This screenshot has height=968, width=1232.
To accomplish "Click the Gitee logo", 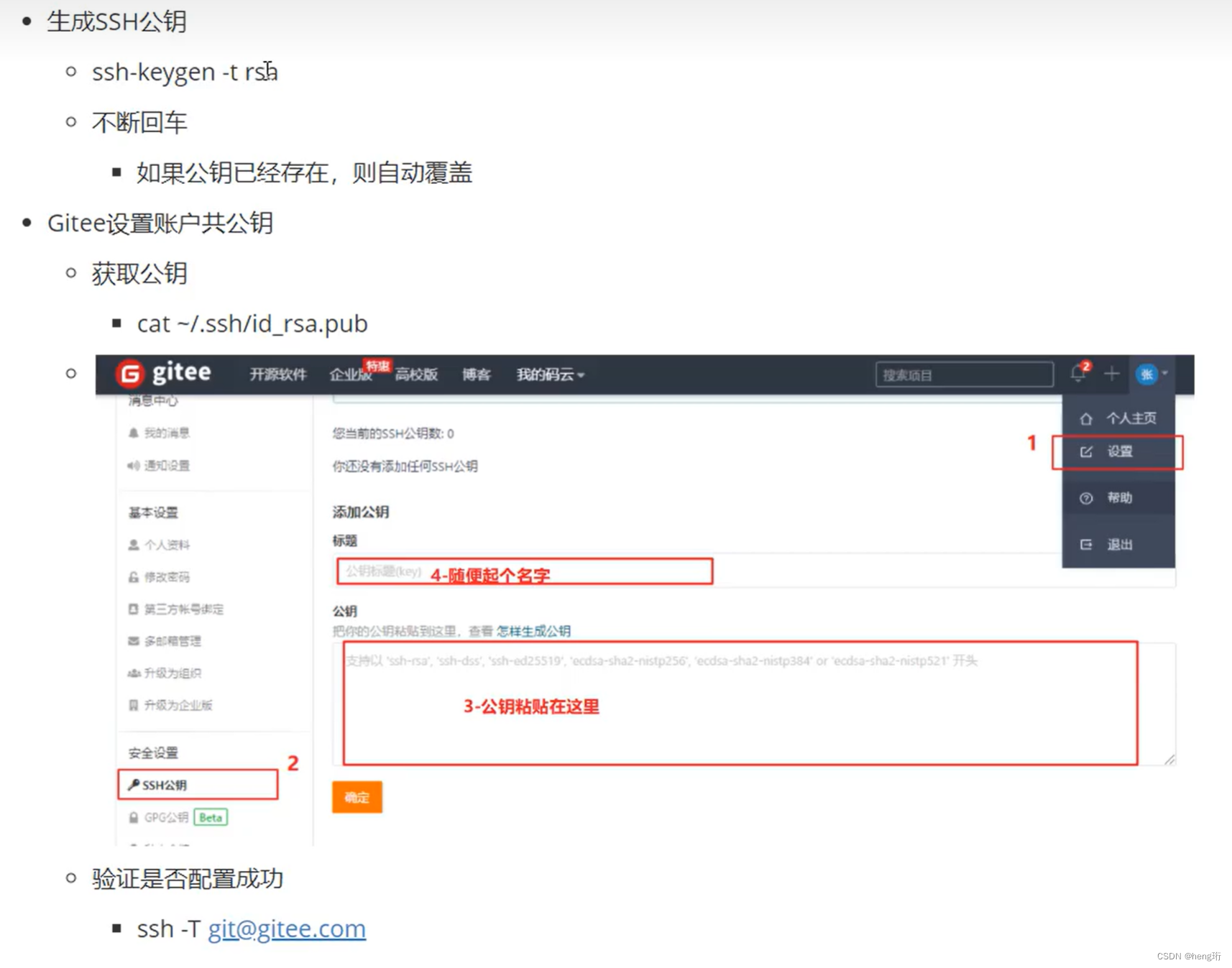I will coord(164,373).
